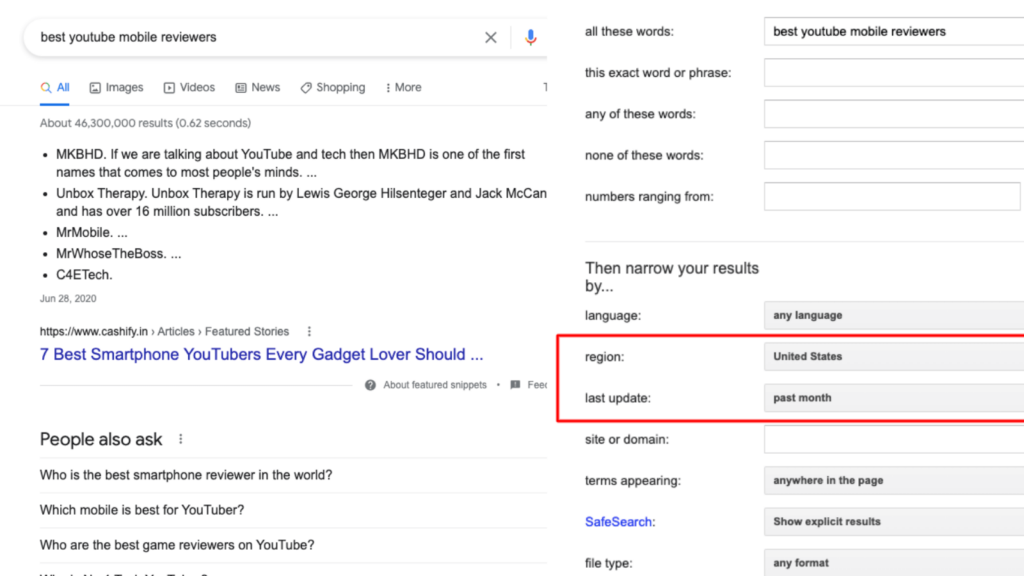This screenshot has width=1024, height=576.
Task: Open the language dropdown
Action: click(894, 315)
